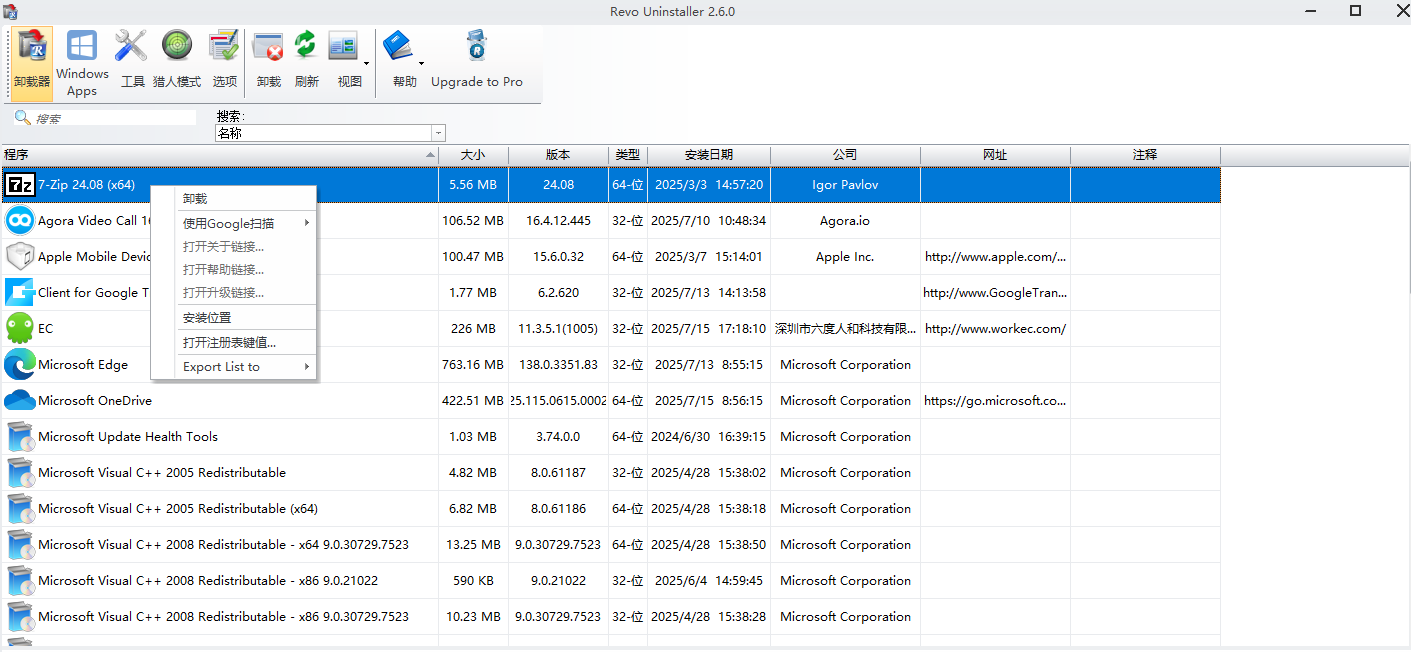The width and height of the screenshot is (1411, 652).
Task: Sort by the 类型 column header
Action: click(x=628, y=155)
